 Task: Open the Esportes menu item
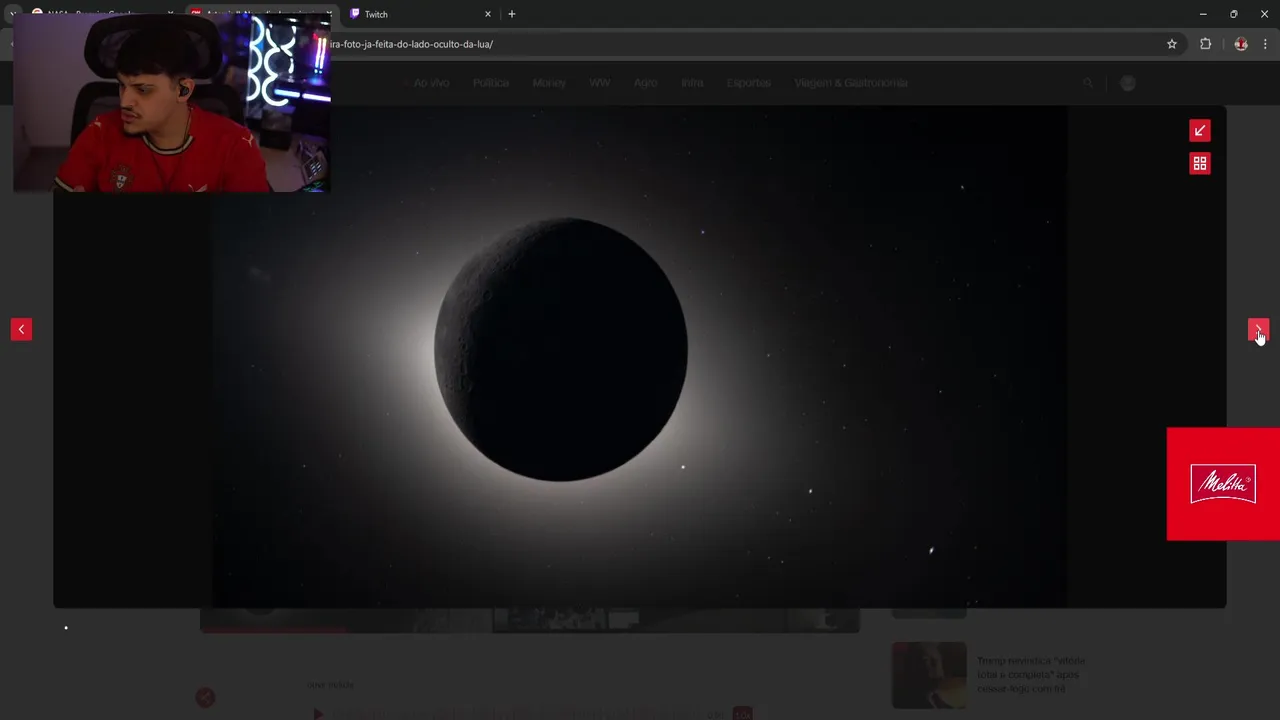[x=749, y=83]
